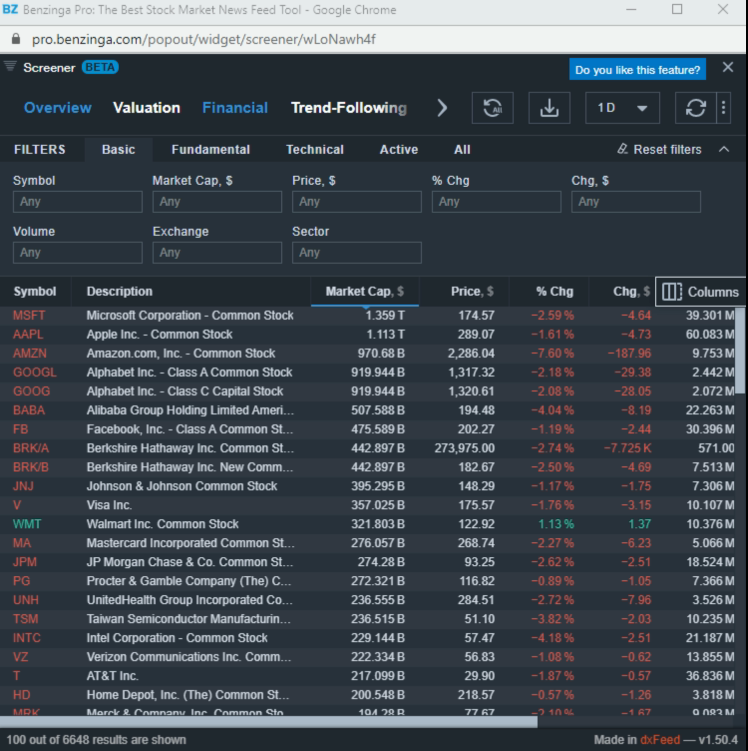Sort by Chg, $ column header
Image resolution: width=748 pixels, height=751 pixels.
pyautogui.click(x=622, y=291)
